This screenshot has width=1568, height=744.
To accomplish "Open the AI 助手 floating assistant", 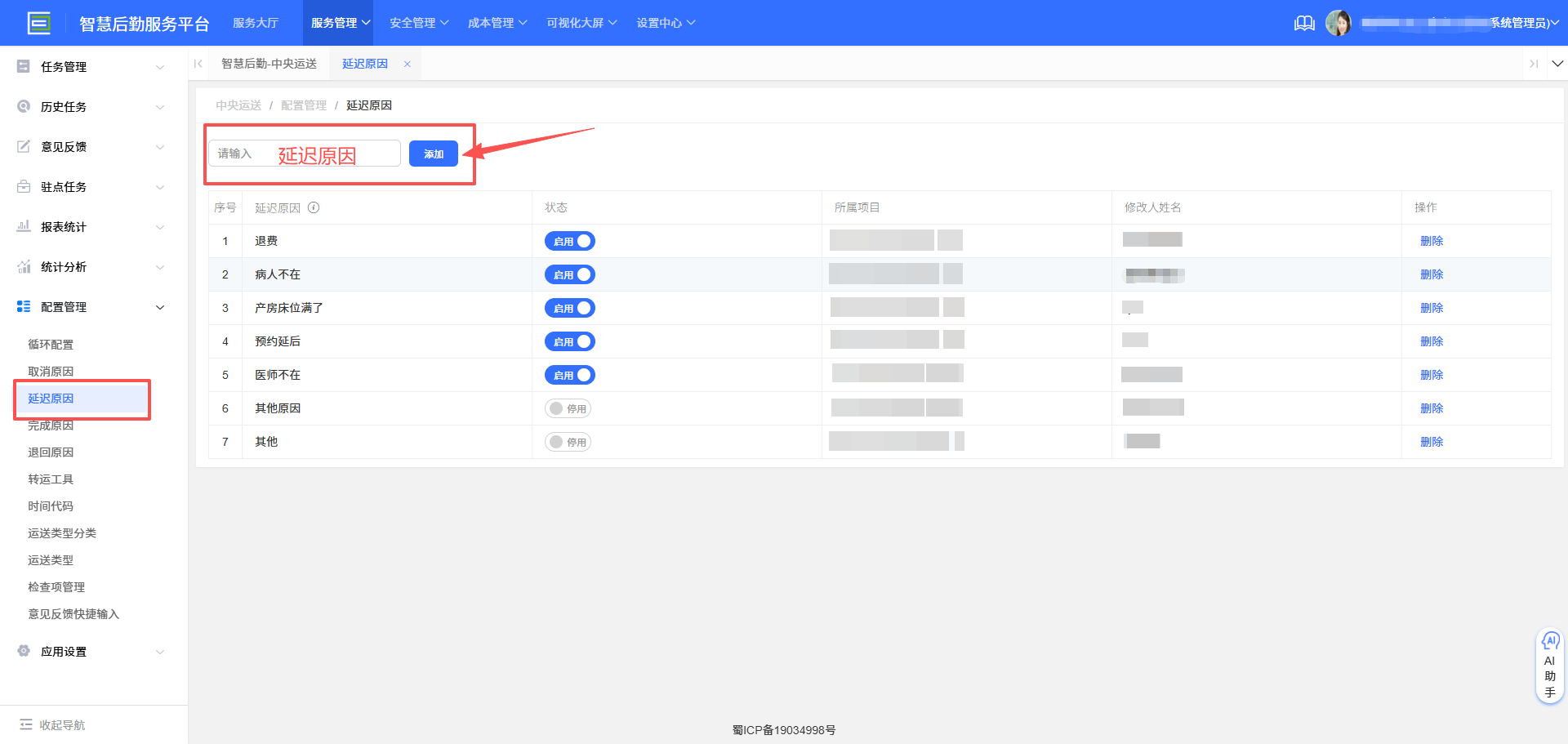I will pyautogui.click(x=1549, y=666).
